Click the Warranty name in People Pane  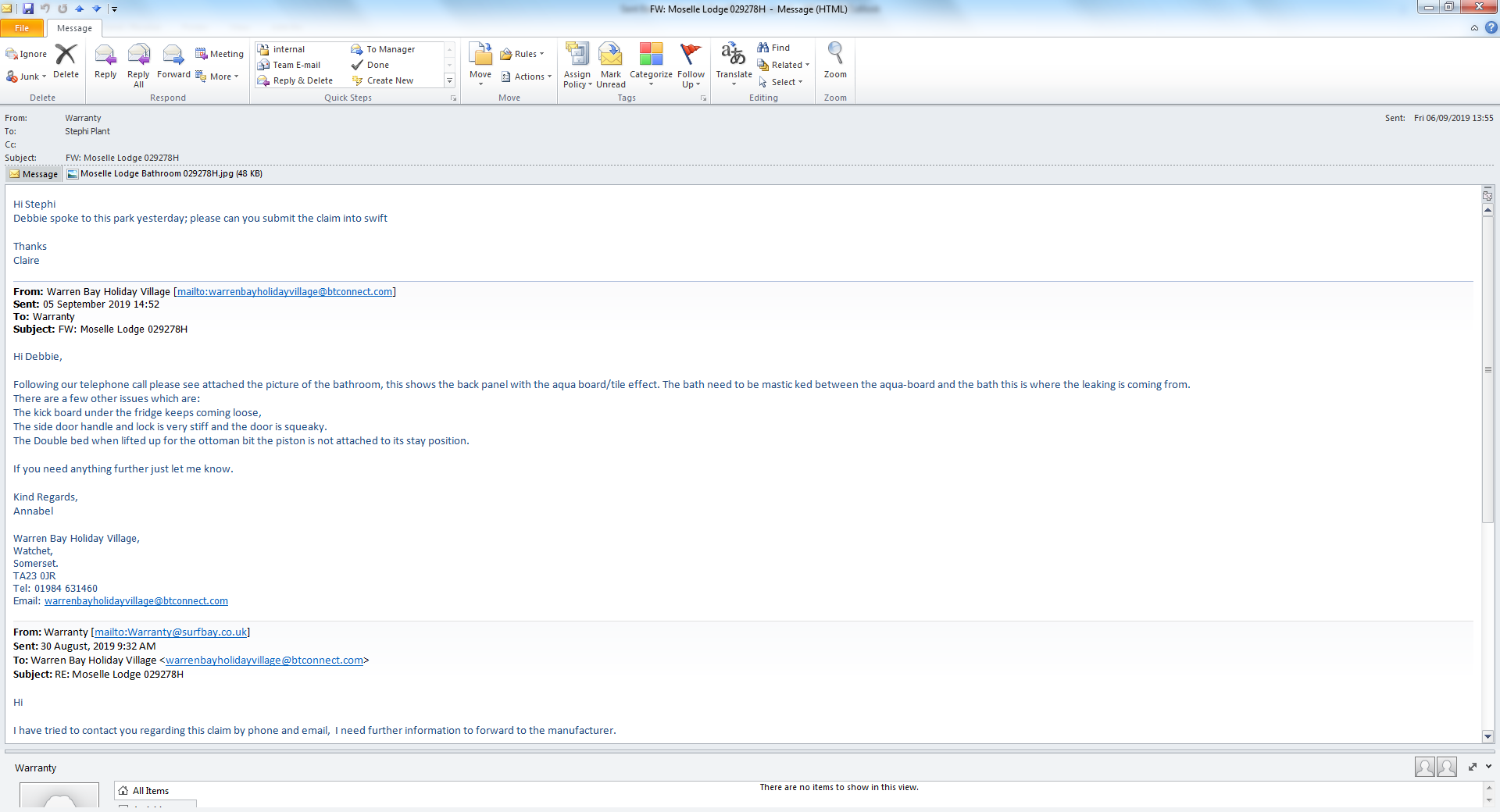coord(35,767)
